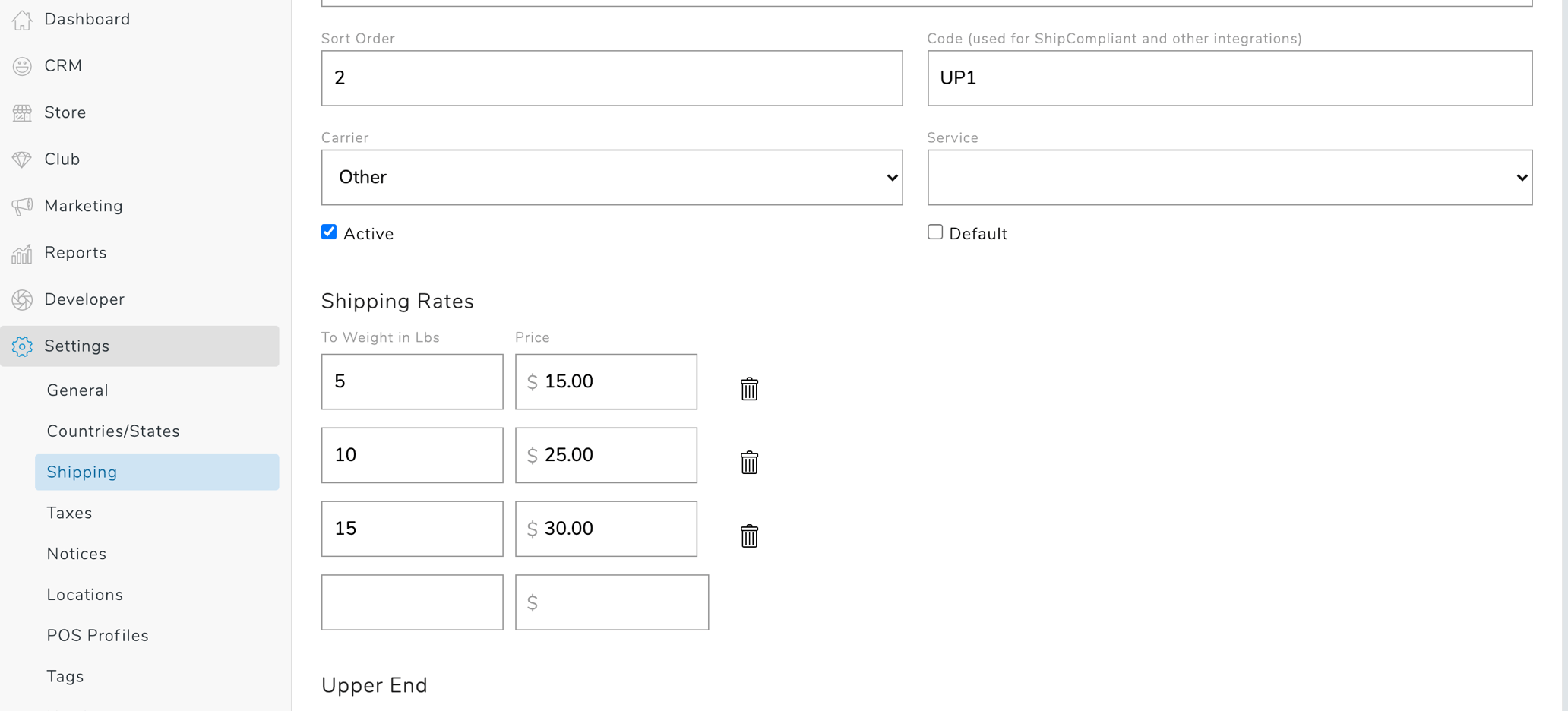Open the Taxes settings submenu item

[x=69, y=513]
